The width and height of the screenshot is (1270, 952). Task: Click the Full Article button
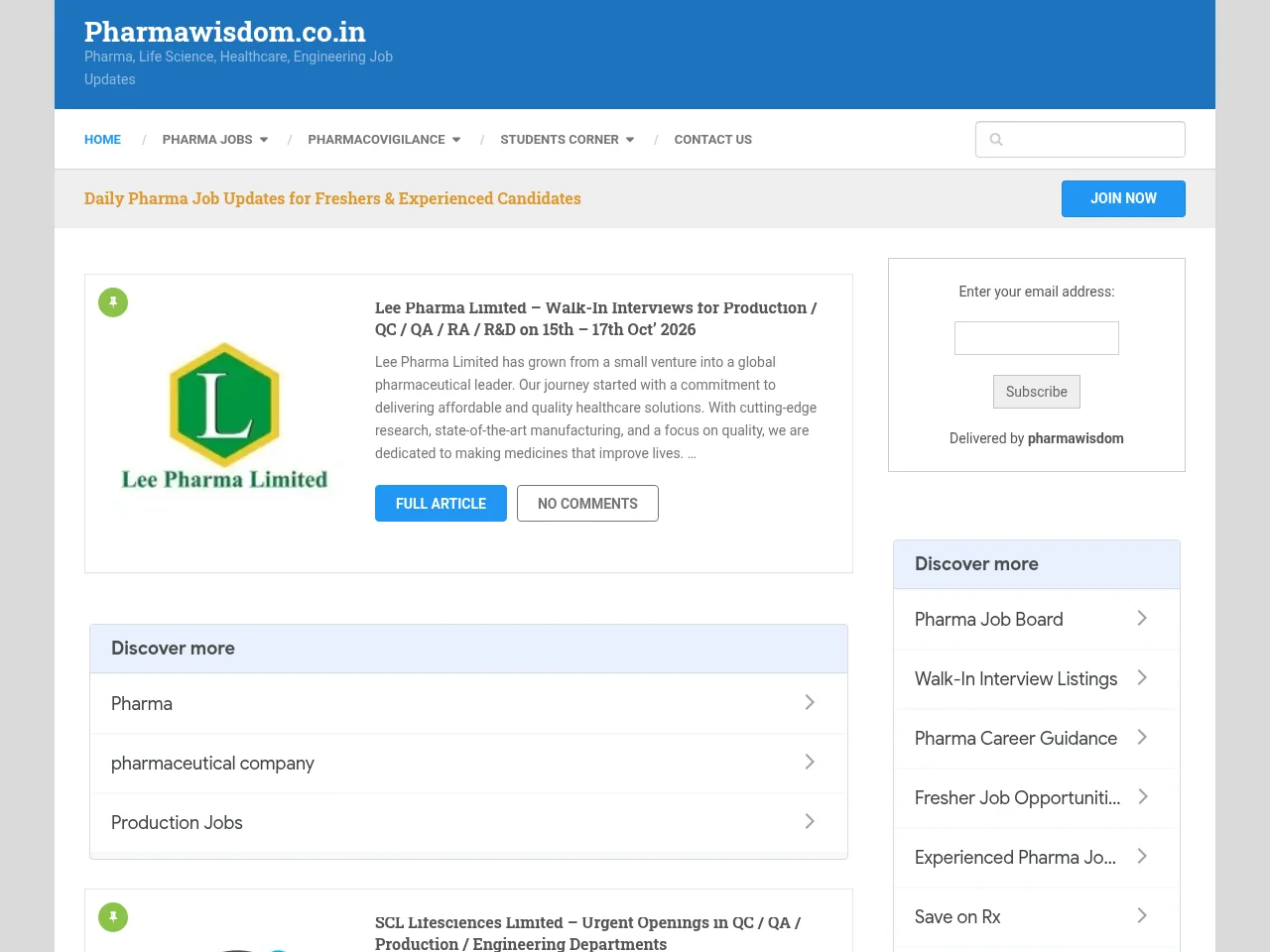[441, 504]
